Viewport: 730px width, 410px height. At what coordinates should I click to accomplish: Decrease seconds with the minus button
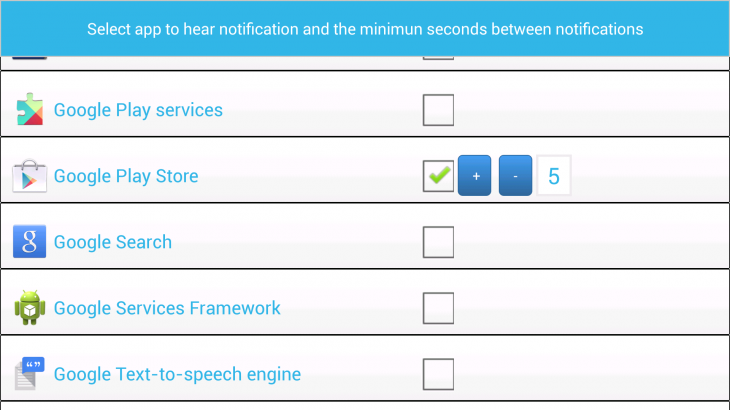[x=515, y=176]
